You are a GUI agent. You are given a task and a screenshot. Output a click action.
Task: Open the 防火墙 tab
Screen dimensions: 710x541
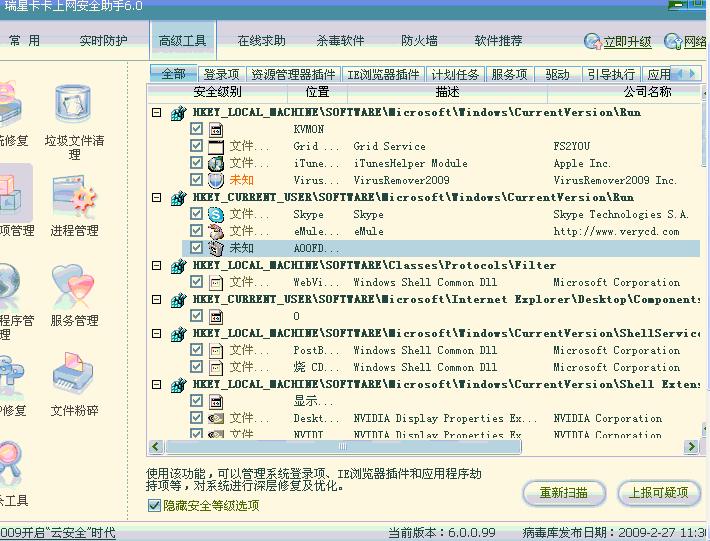419,41
